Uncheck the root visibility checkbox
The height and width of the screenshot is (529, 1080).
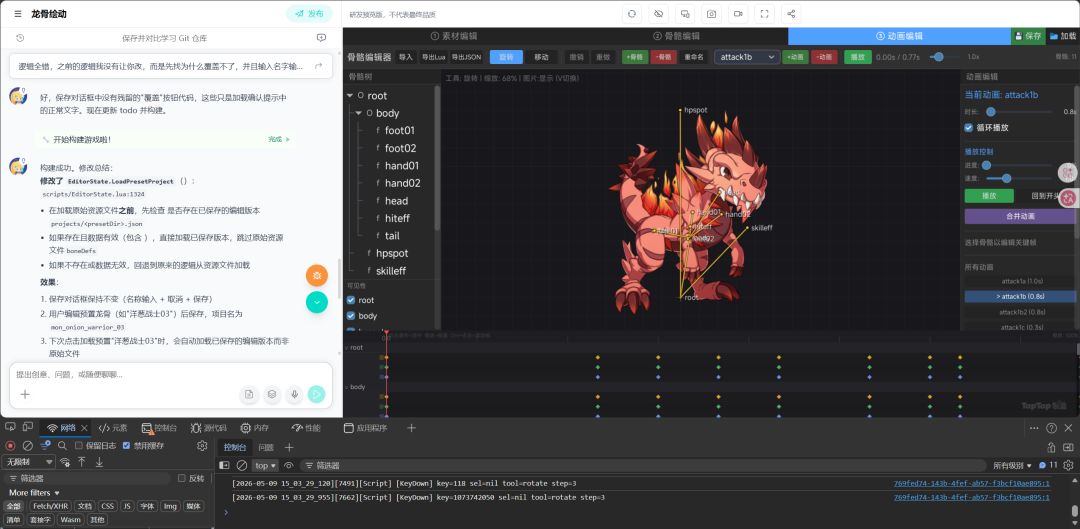pos(351,300)
